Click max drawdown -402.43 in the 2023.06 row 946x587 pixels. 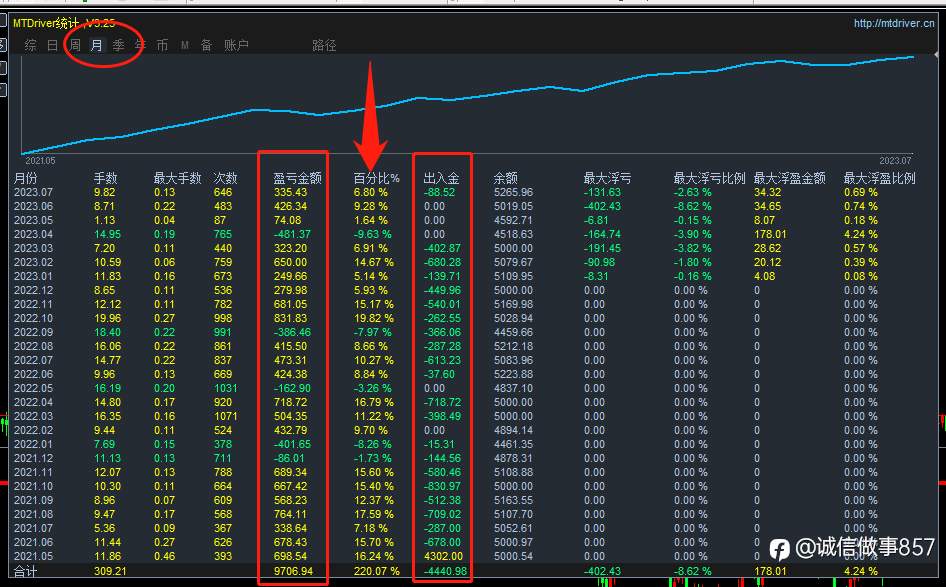(602, 206)
